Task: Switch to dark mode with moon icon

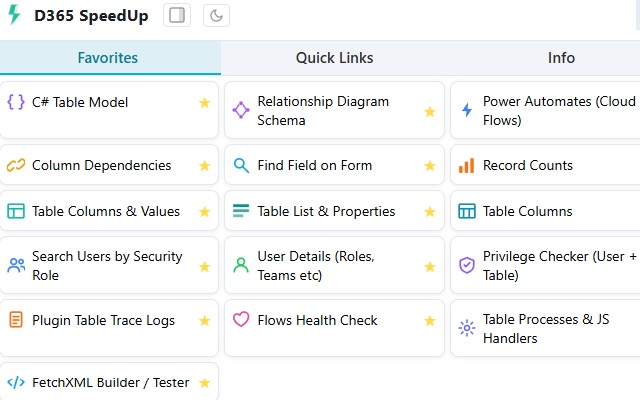Action: tap(216, 16)
